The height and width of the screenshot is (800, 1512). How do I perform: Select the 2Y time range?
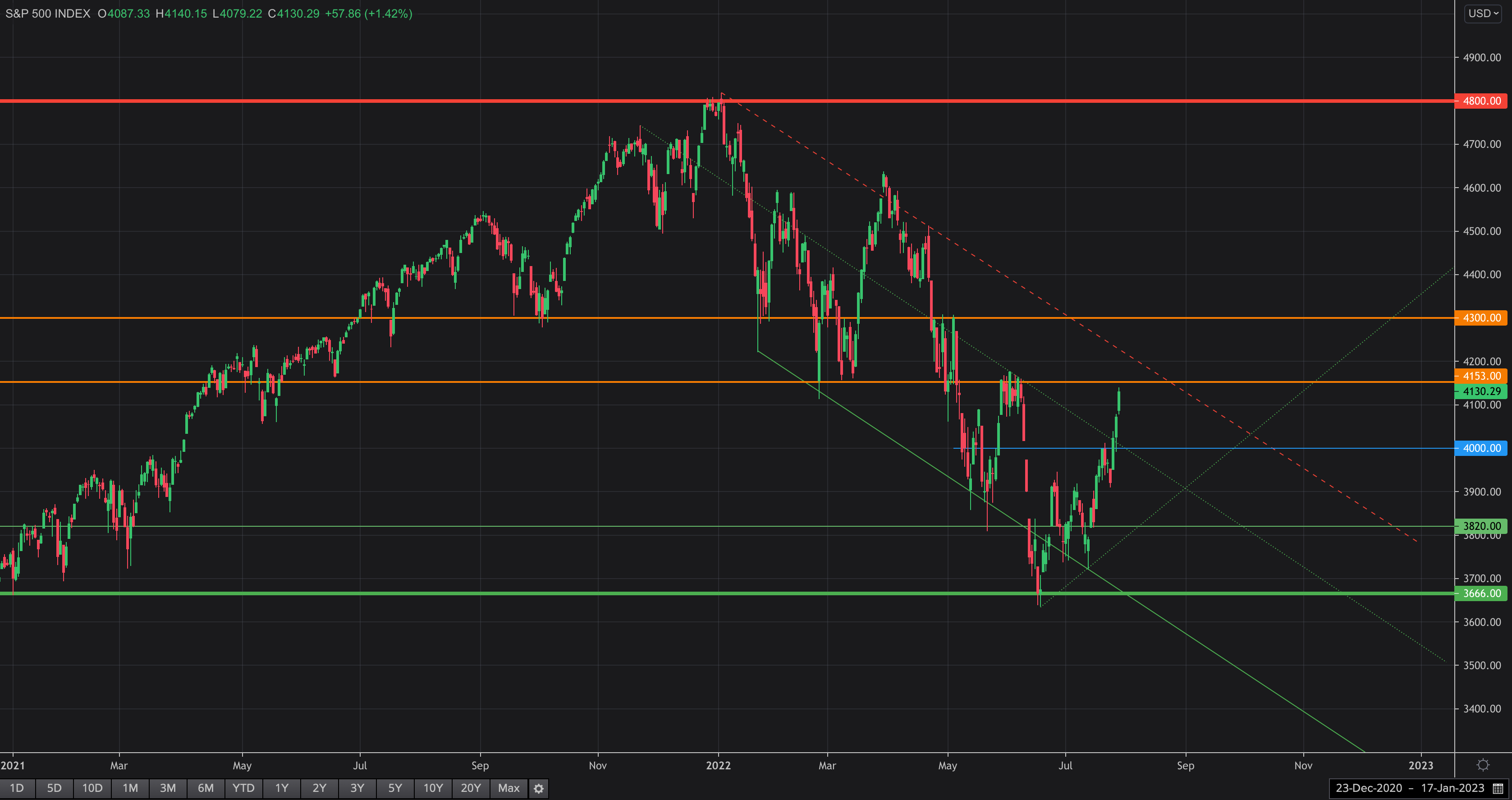pyautogui.click(x=319, y=788)
